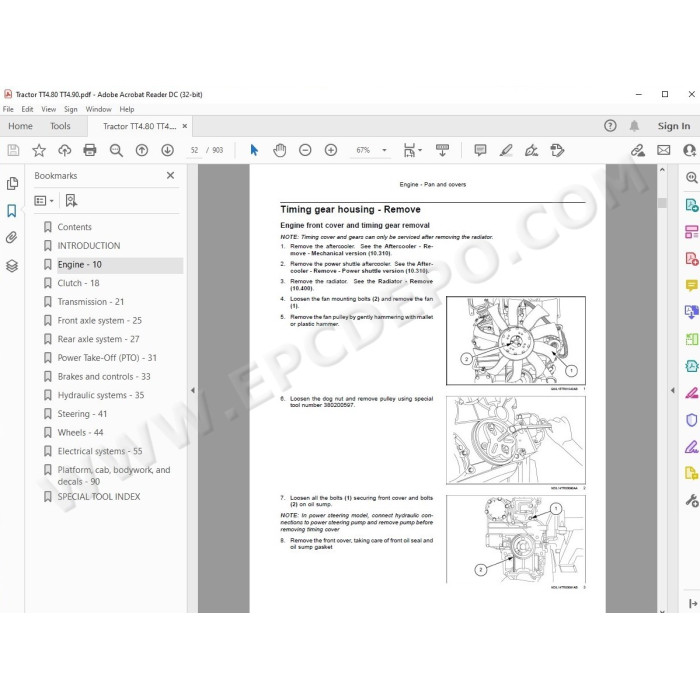
Task: Open Electrical systems - 55 bookmark
Action: 100,451
